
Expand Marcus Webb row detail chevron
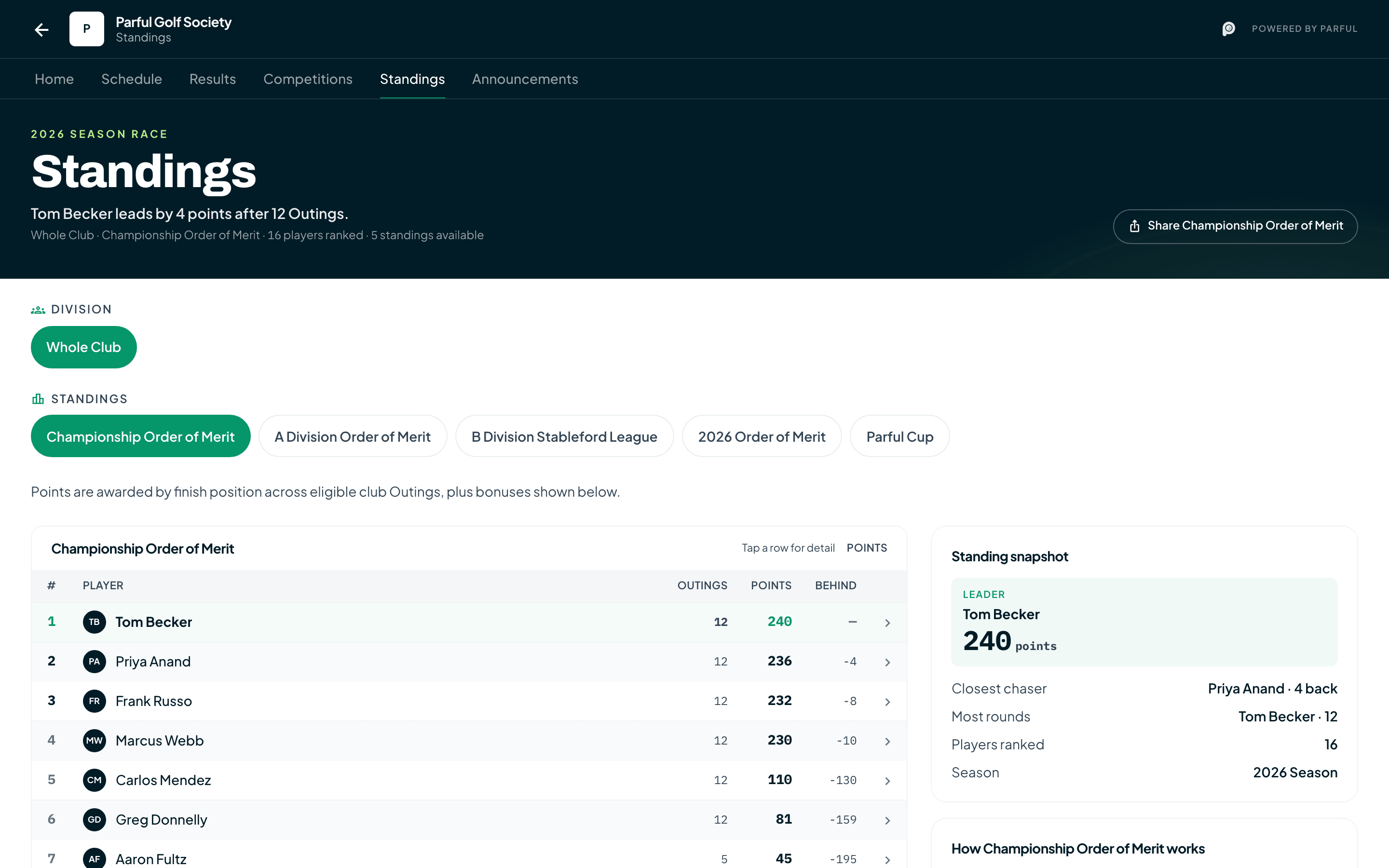(x=887, y=742)
